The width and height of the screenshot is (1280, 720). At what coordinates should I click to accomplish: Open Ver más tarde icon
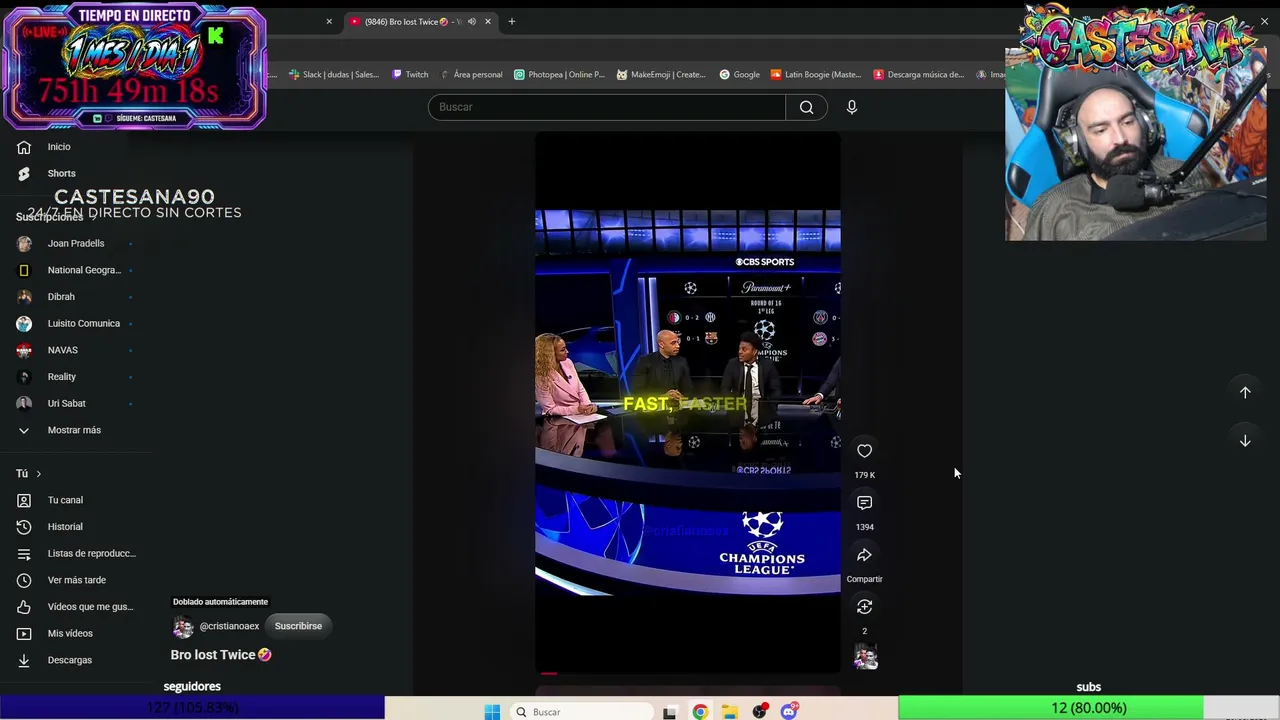click(24, 580)
